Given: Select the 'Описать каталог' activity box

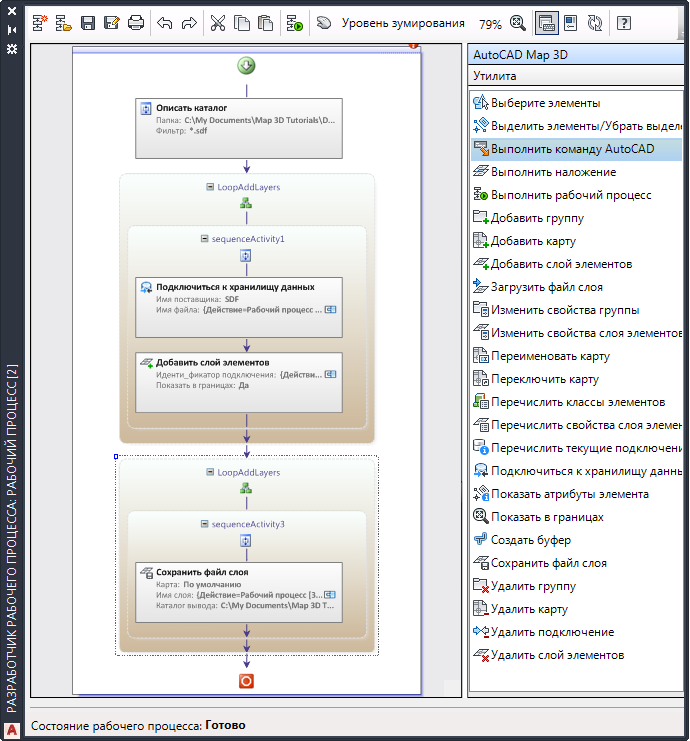Looking at the screenshot, I should (x=239, y=128).
